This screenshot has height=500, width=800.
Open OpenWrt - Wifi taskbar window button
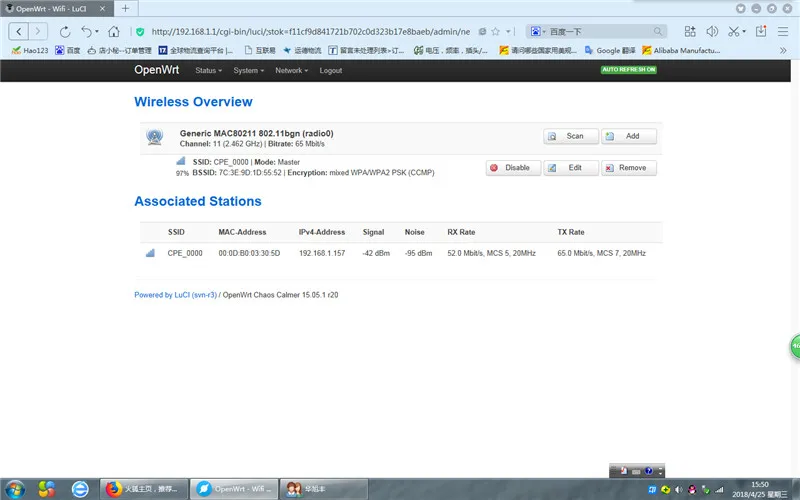(x=235, y=489)
